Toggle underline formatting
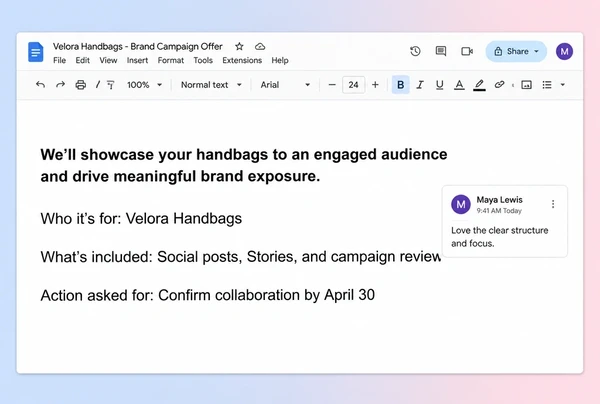Screen dimensions: 600x404 [440, 85]
